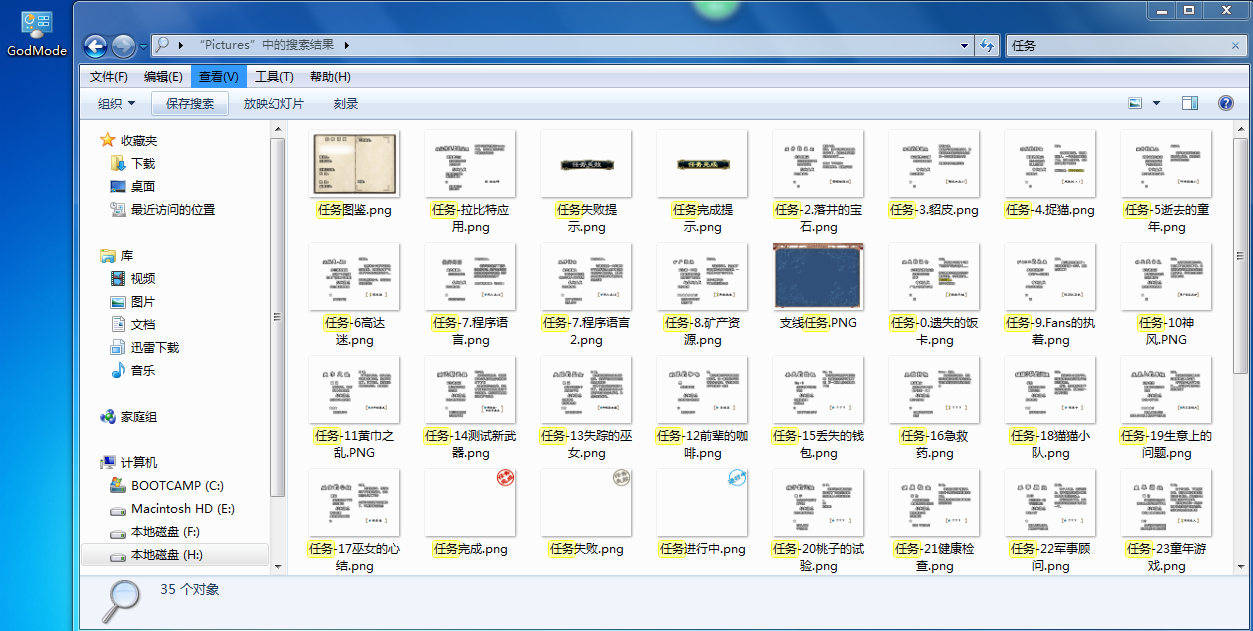The height and width of the screenshot is (631, 1253).
Task: Open the 视频 library
Action: [x=143, y=278]
